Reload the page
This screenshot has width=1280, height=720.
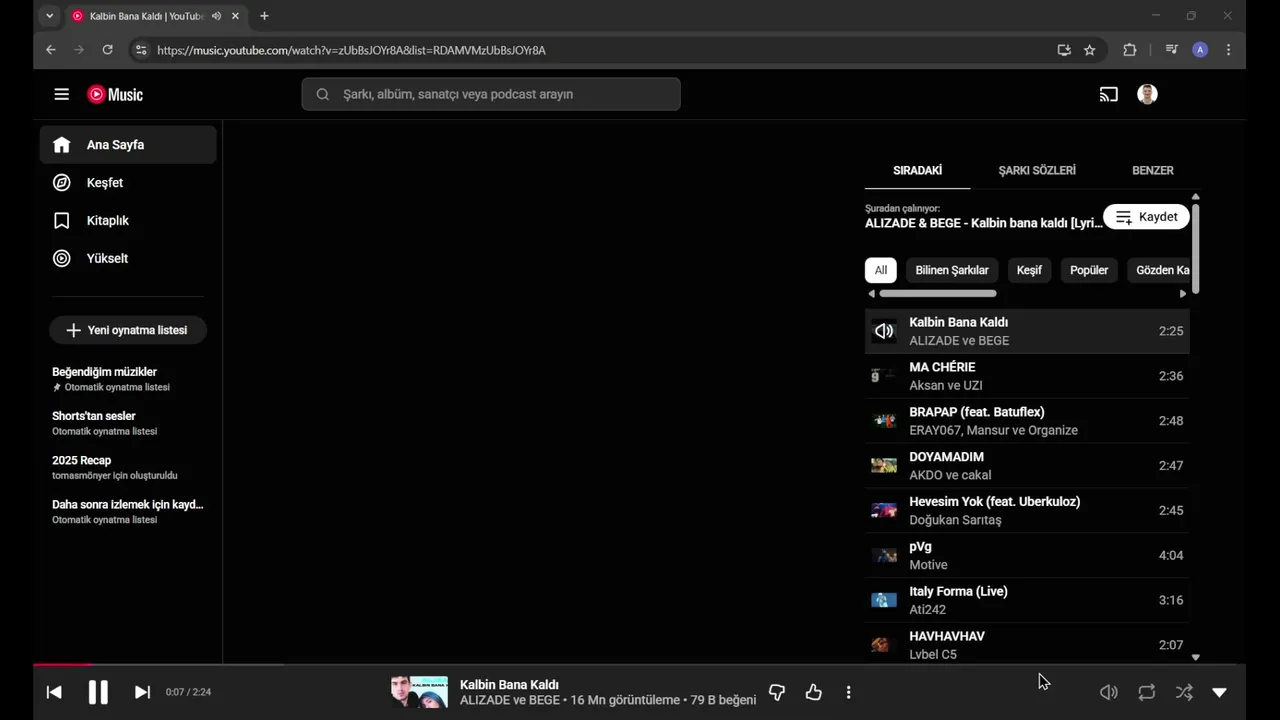click(108, 50)
